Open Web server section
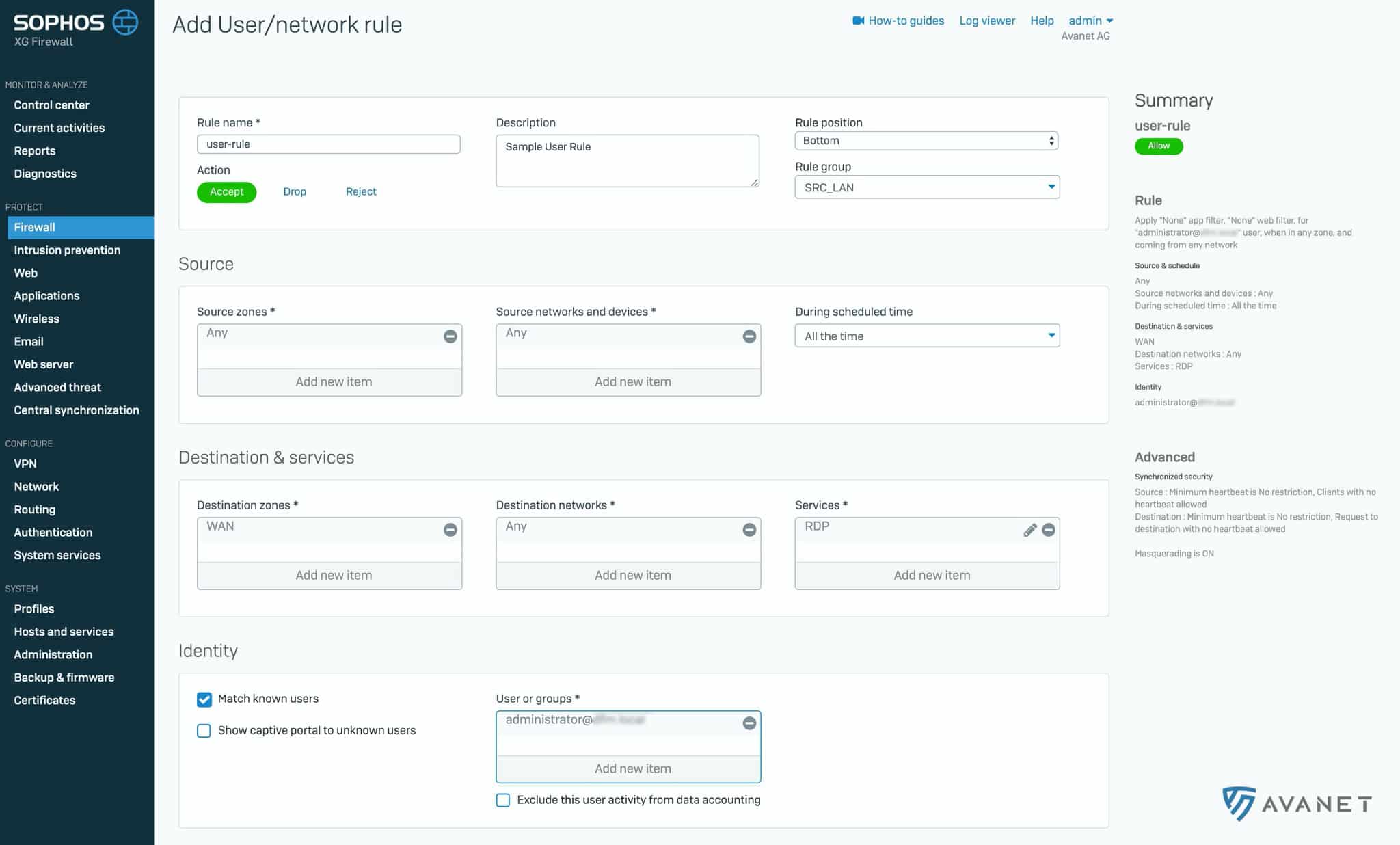The height and width of the screenshot is (845, 1400). click(44, 365)
